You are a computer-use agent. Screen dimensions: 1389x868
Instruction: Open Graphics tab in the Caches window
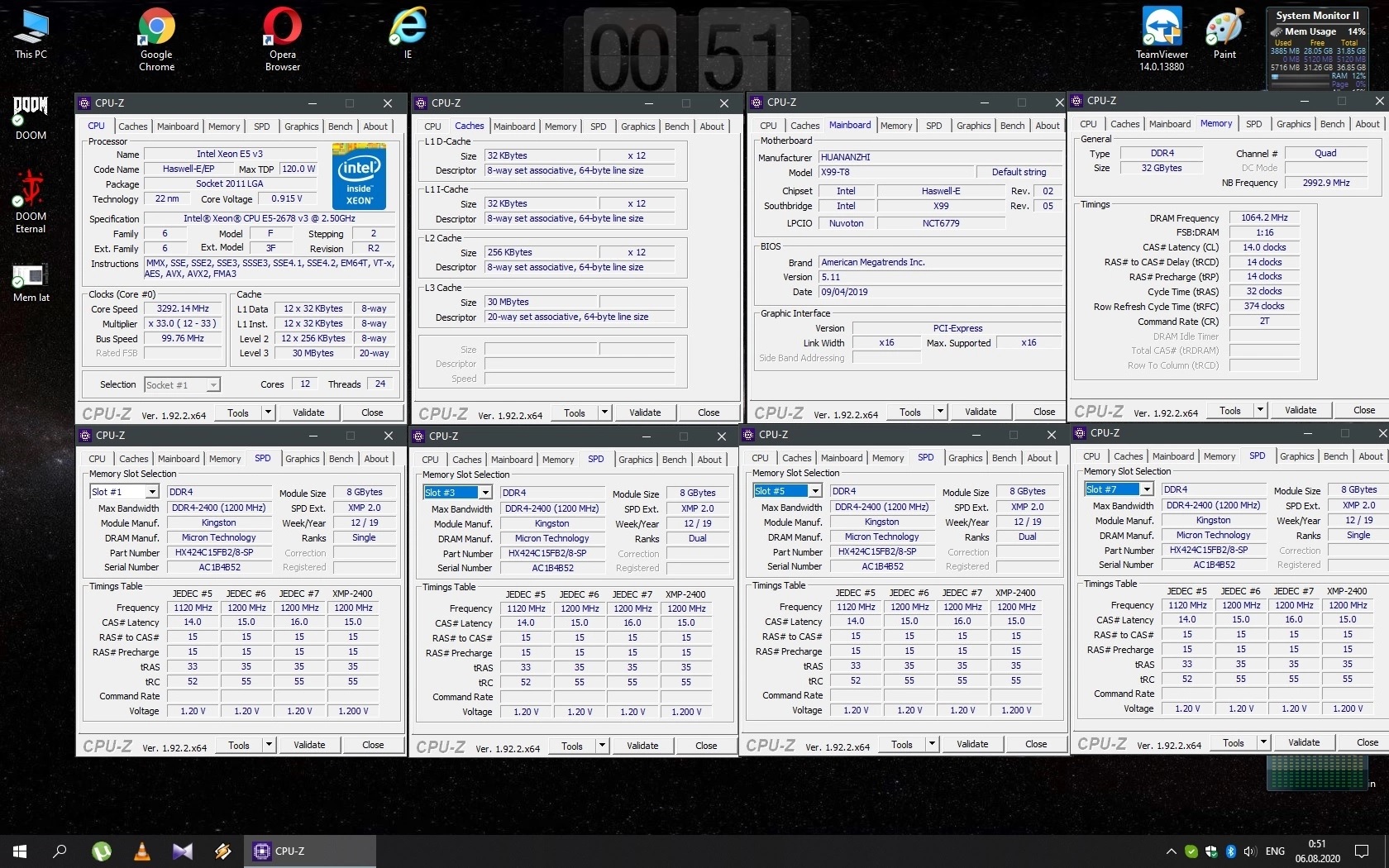coord(637,126)
